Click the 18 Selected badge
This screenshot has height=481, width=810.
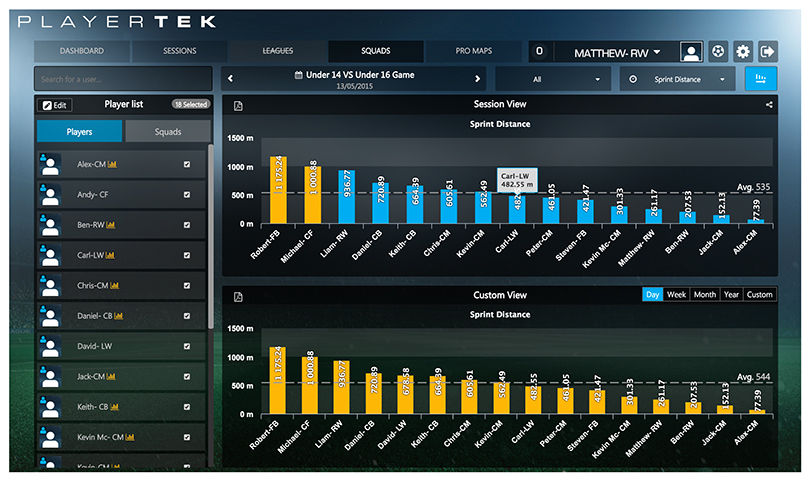[x=191, y=104]
